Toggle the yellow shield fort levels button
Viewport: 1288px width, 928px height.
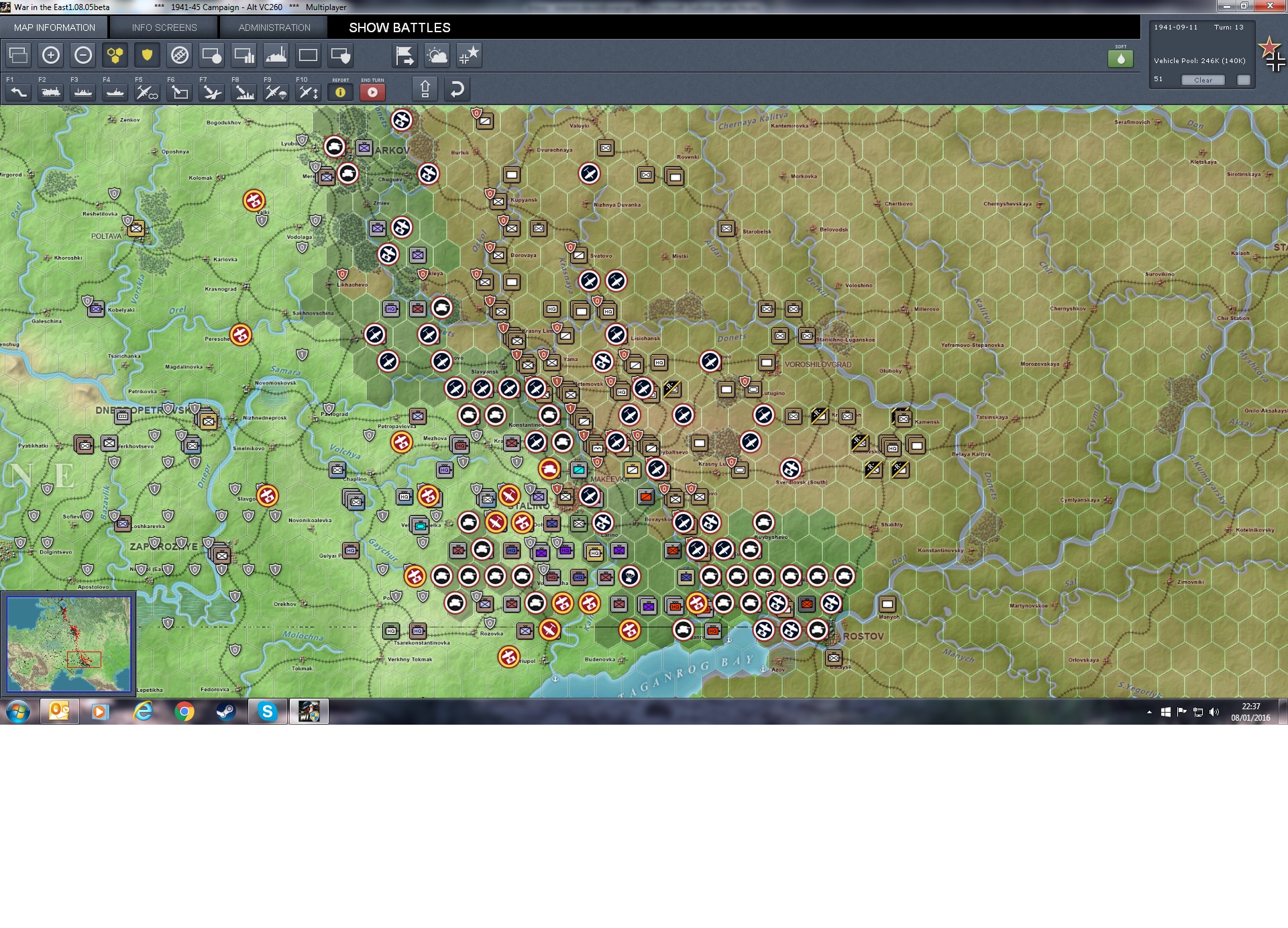tap(148, 55)
